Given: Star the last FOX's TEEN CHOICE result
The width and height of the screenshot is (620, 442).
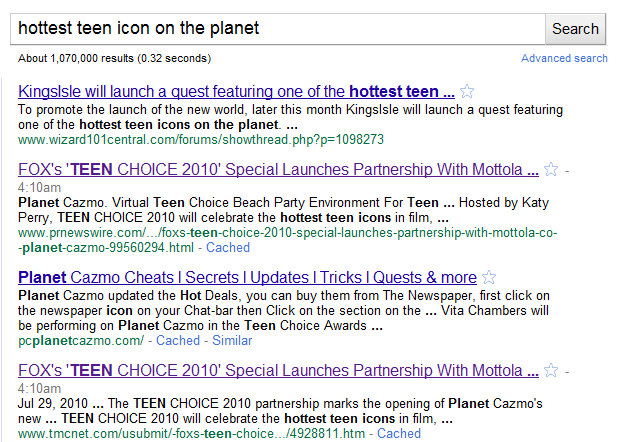Looking at the screenshot, I should click(551, 370).
